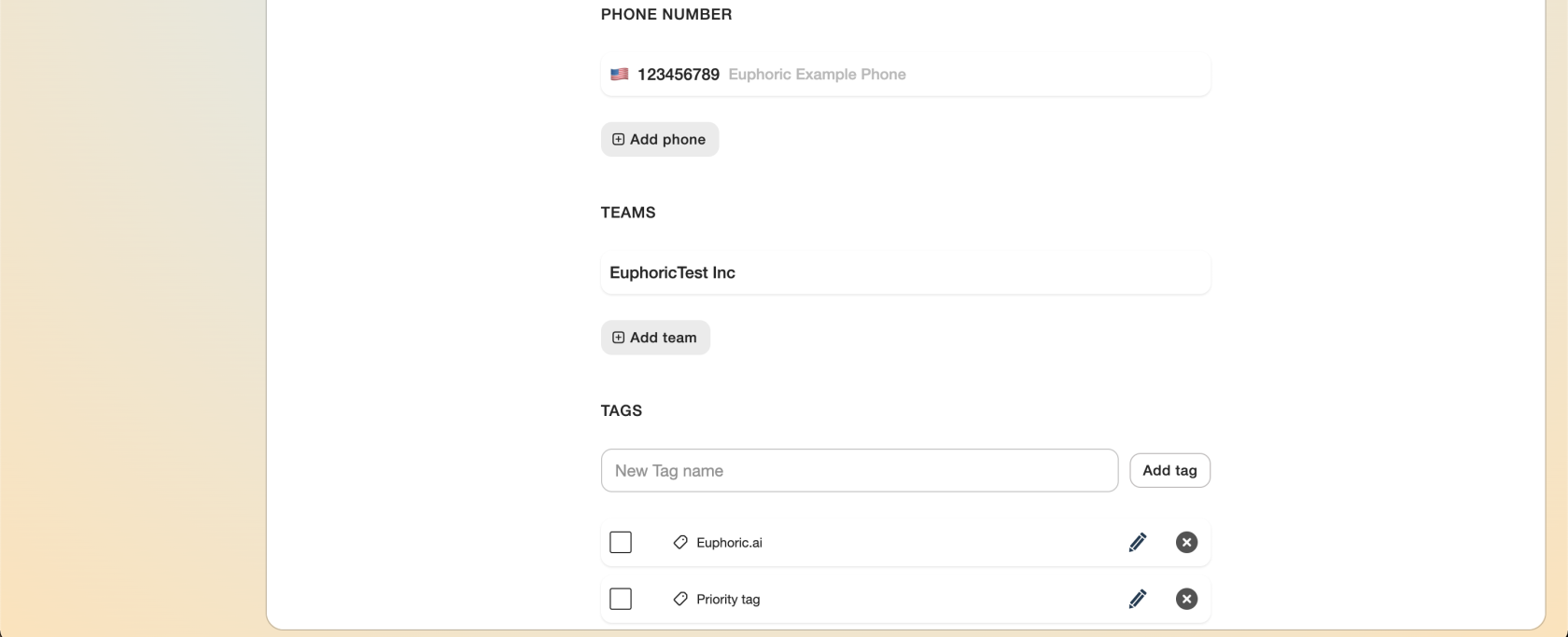
Task: Click the tag icon next to Euphoric.ai
Action: (x=680, y=543)
